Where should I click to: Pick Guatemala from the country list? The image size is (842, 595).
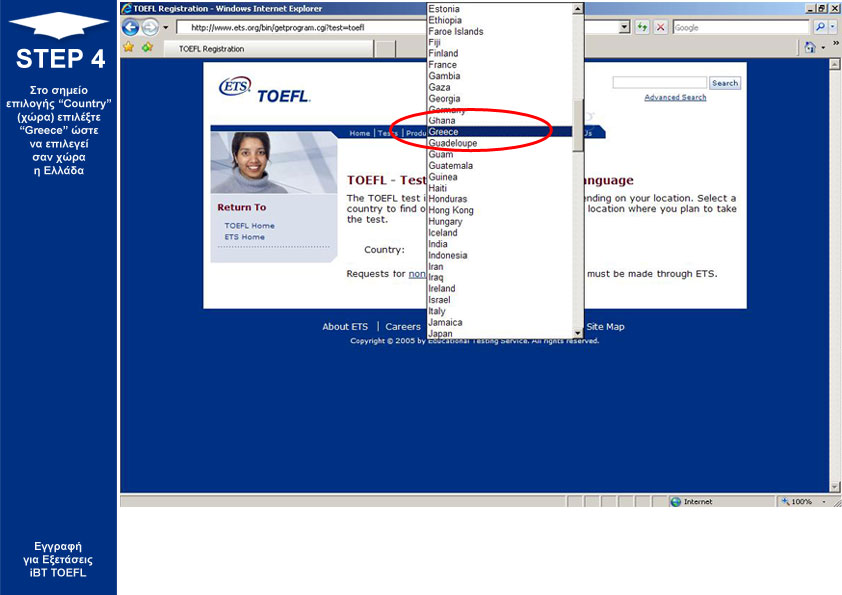click(499, 165)
